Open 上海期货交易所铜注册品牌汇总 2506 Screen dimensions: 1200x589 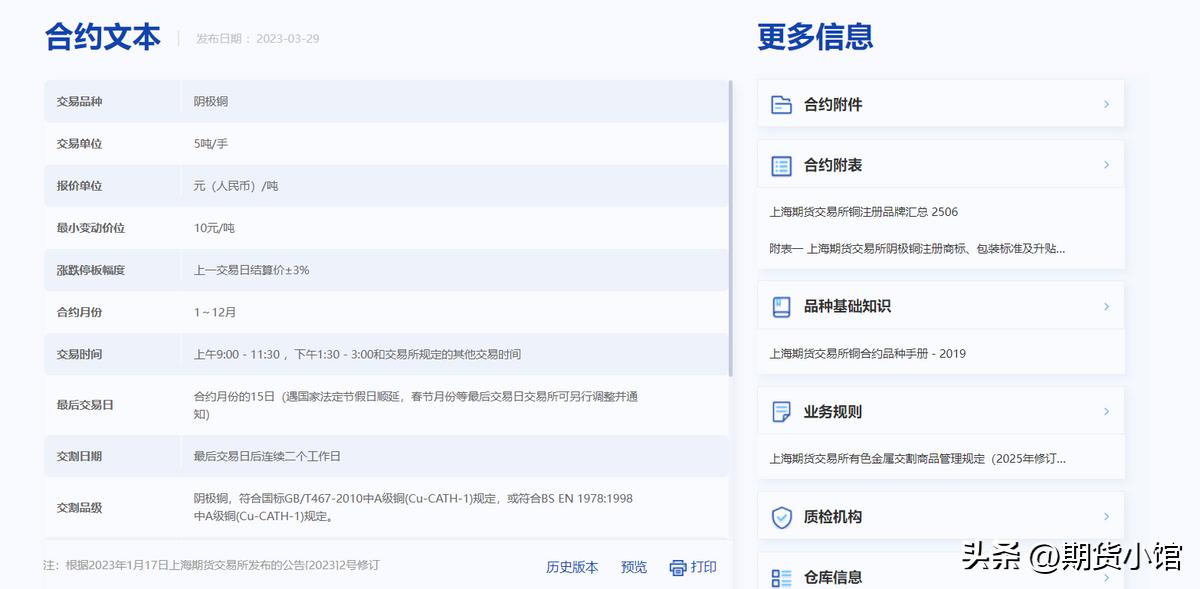pos(863,211)
